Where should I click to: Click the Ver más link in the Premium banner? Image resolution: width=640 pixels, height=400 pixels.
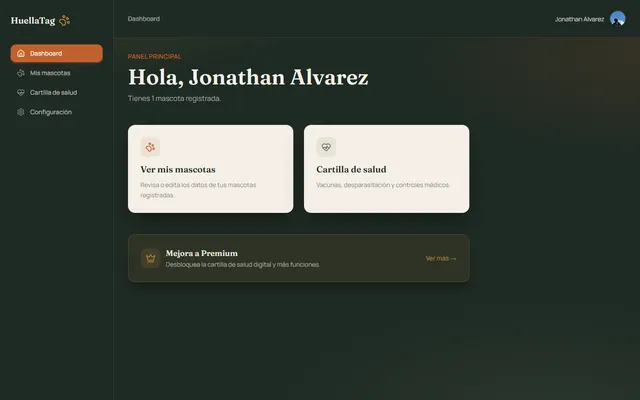pos(441,258)
